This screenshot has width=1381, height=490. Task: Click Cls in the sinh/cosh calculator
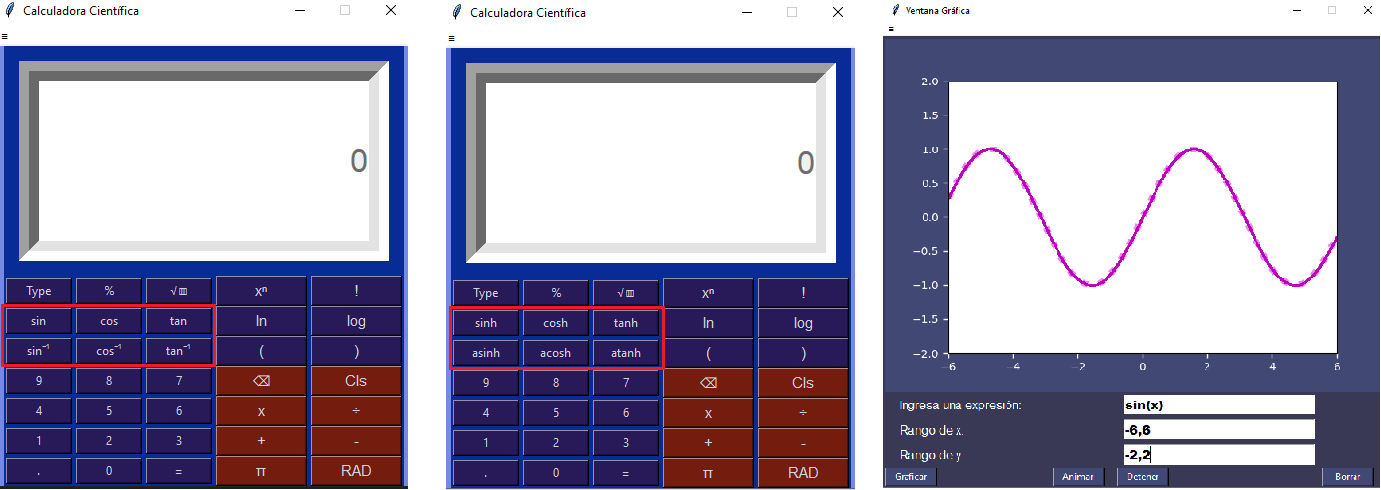click(x=803, y=383)
